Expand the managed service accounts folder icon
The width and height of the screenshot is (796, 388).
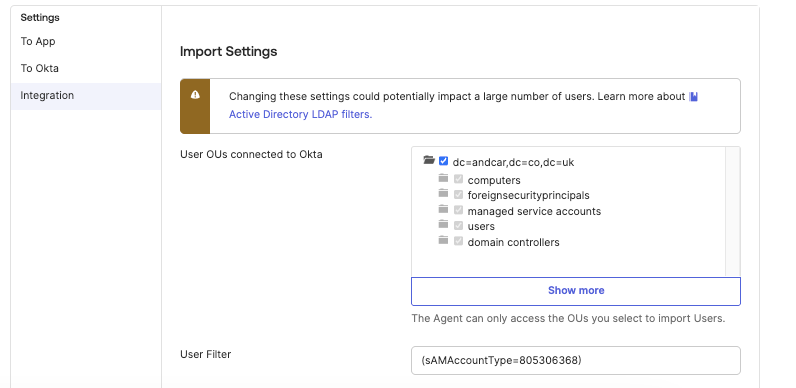pyautogui.click(x=444, y=209)
